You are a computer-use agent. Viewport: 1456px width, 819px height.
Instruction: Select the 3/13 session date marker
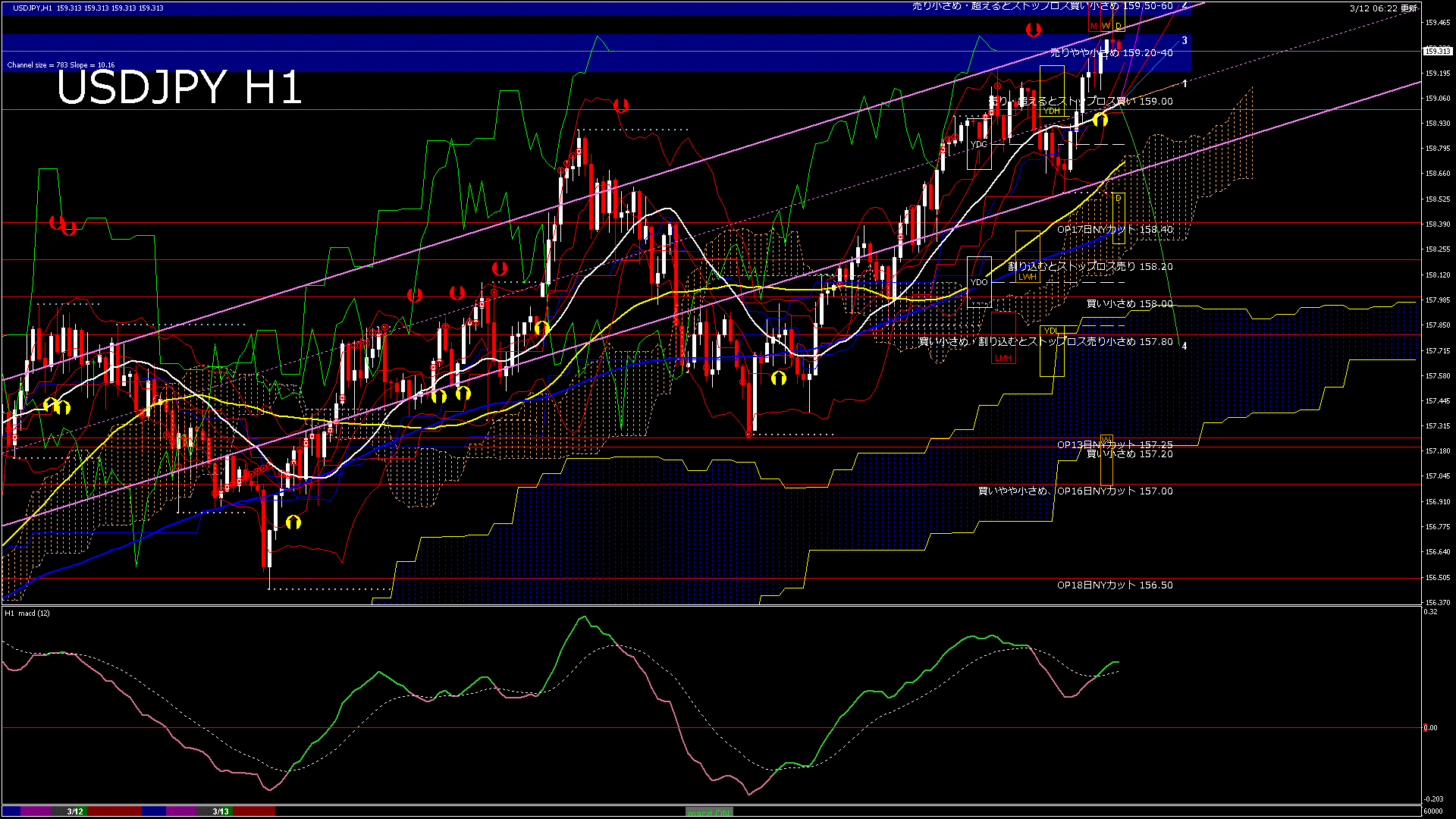(221, 811)
